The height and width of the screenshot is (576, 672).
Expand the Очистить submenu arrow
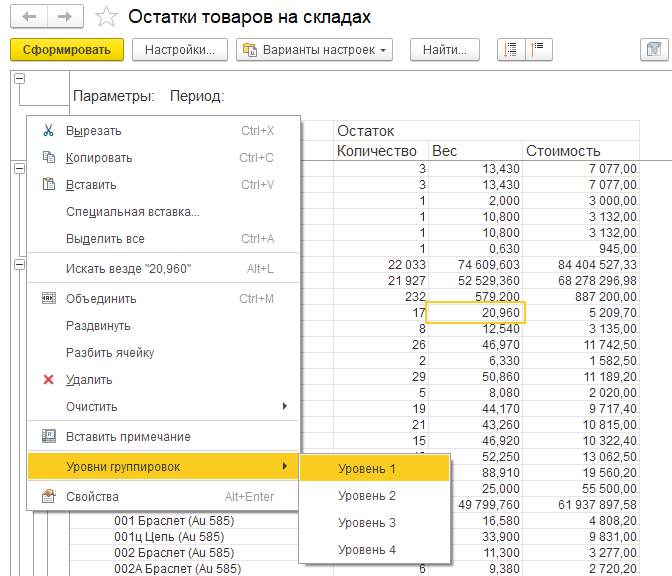pos(285,406)
